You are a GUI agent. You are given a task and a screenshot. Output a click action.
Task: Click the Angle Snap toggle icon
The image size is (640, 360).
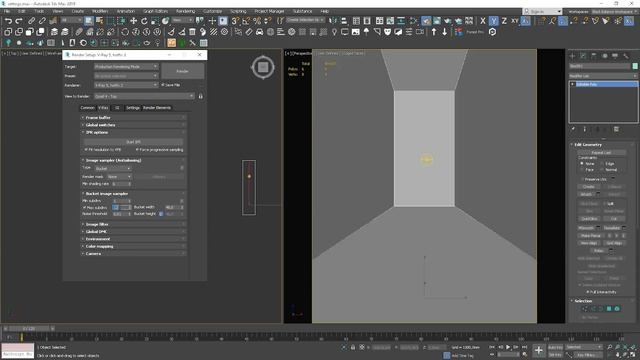[x=246, y=21]
